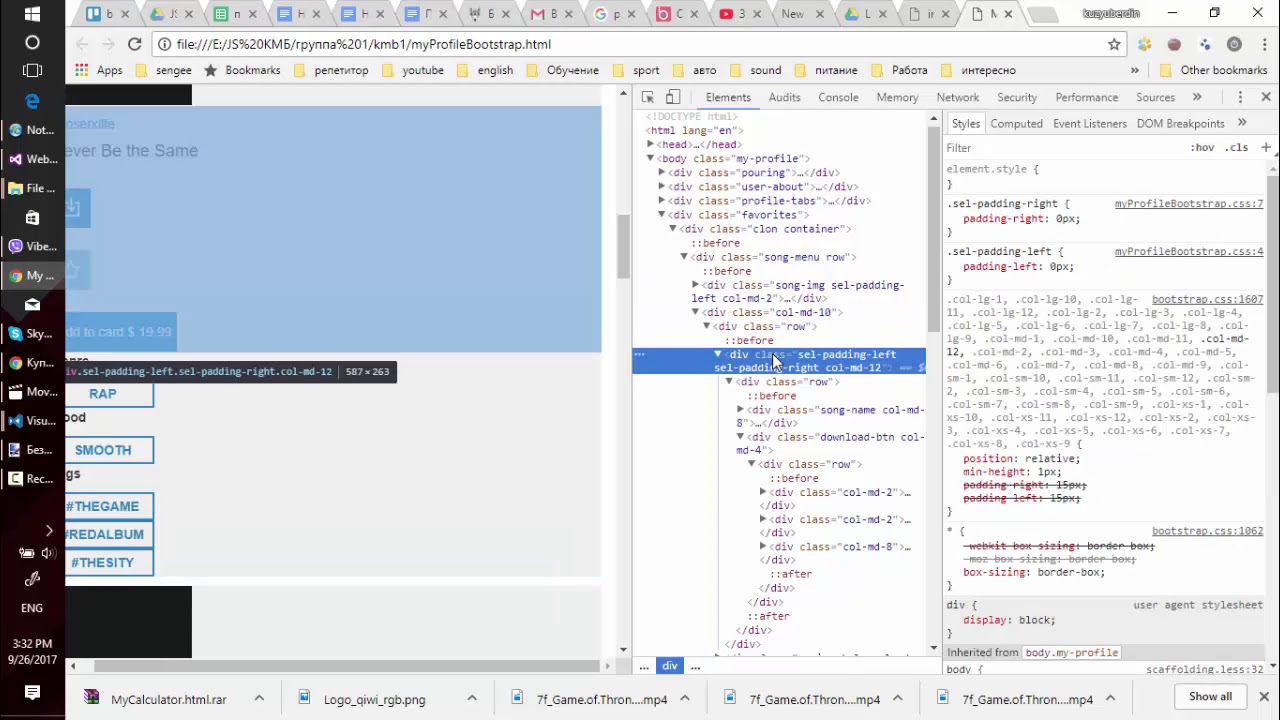The height and width of the screenshot is (720, 1280).
Task: Open the Windows Start menu
Action: tap(32, 14)
